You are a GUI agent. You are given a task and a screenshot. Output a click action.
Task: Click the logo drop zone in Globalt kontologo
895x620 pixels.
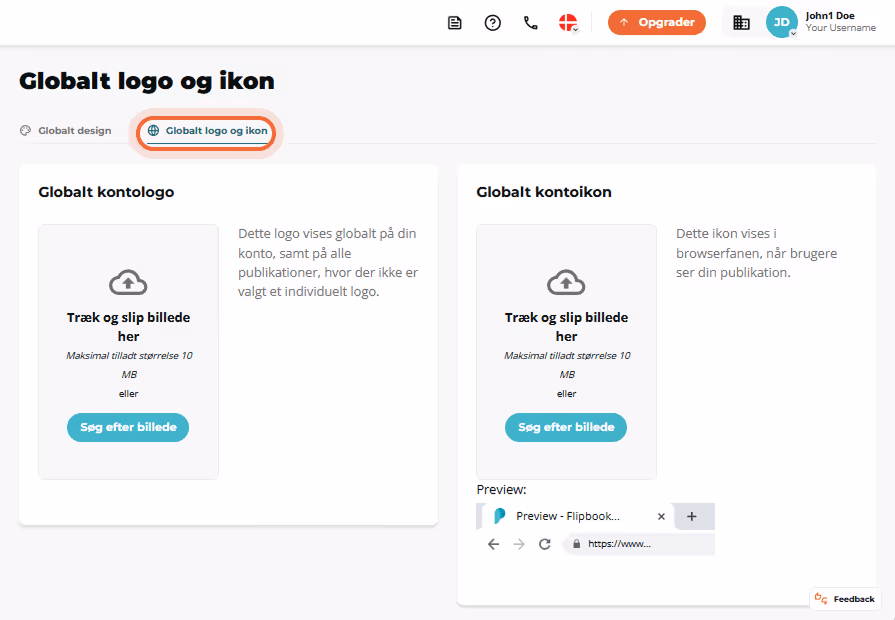coord(128,352)
